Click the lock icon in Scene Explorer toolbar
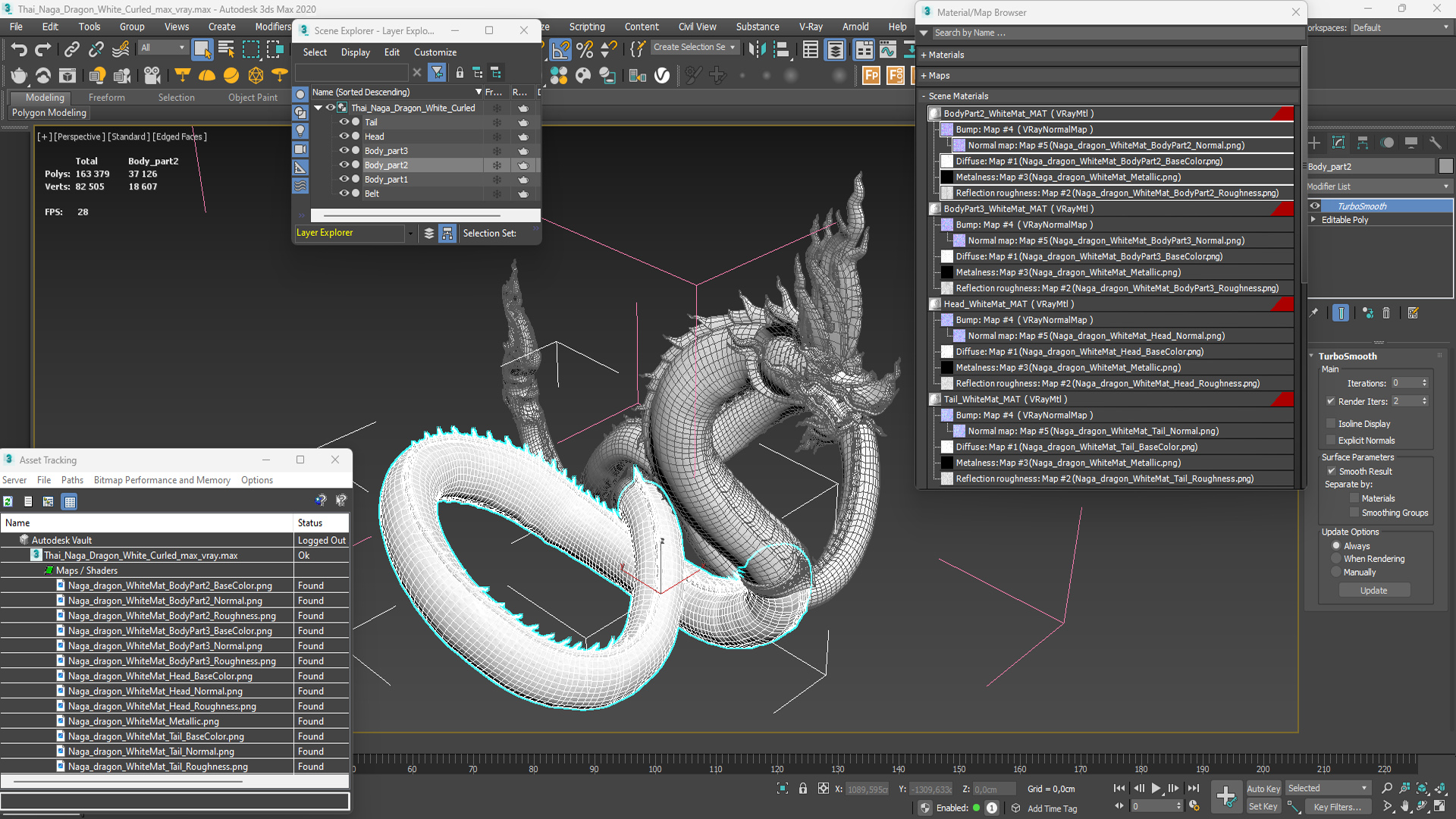Viewport: 1456px width, 819px height. 460,73
